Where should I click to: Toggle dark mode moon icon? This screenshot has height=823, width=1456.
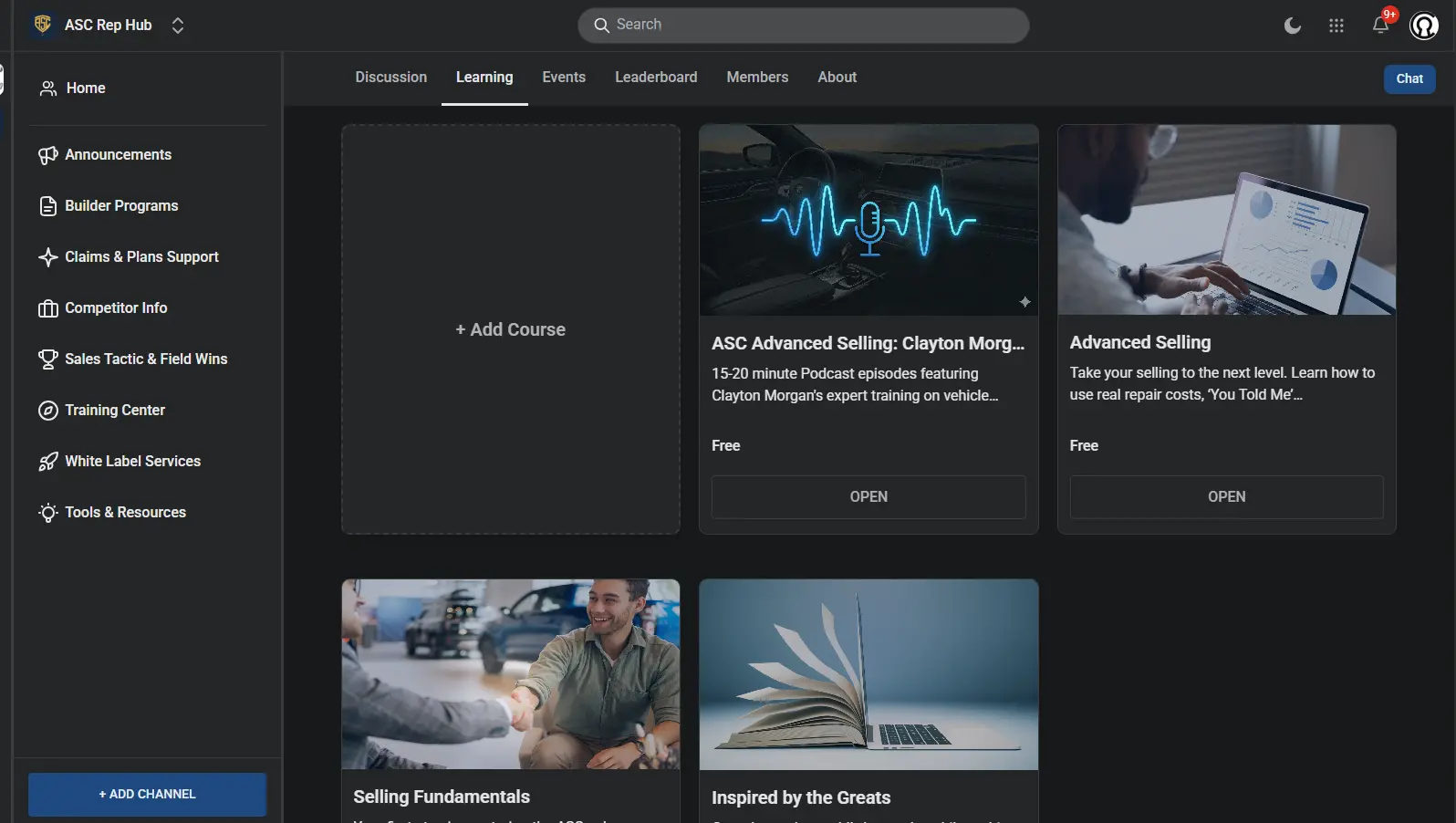1293,26
